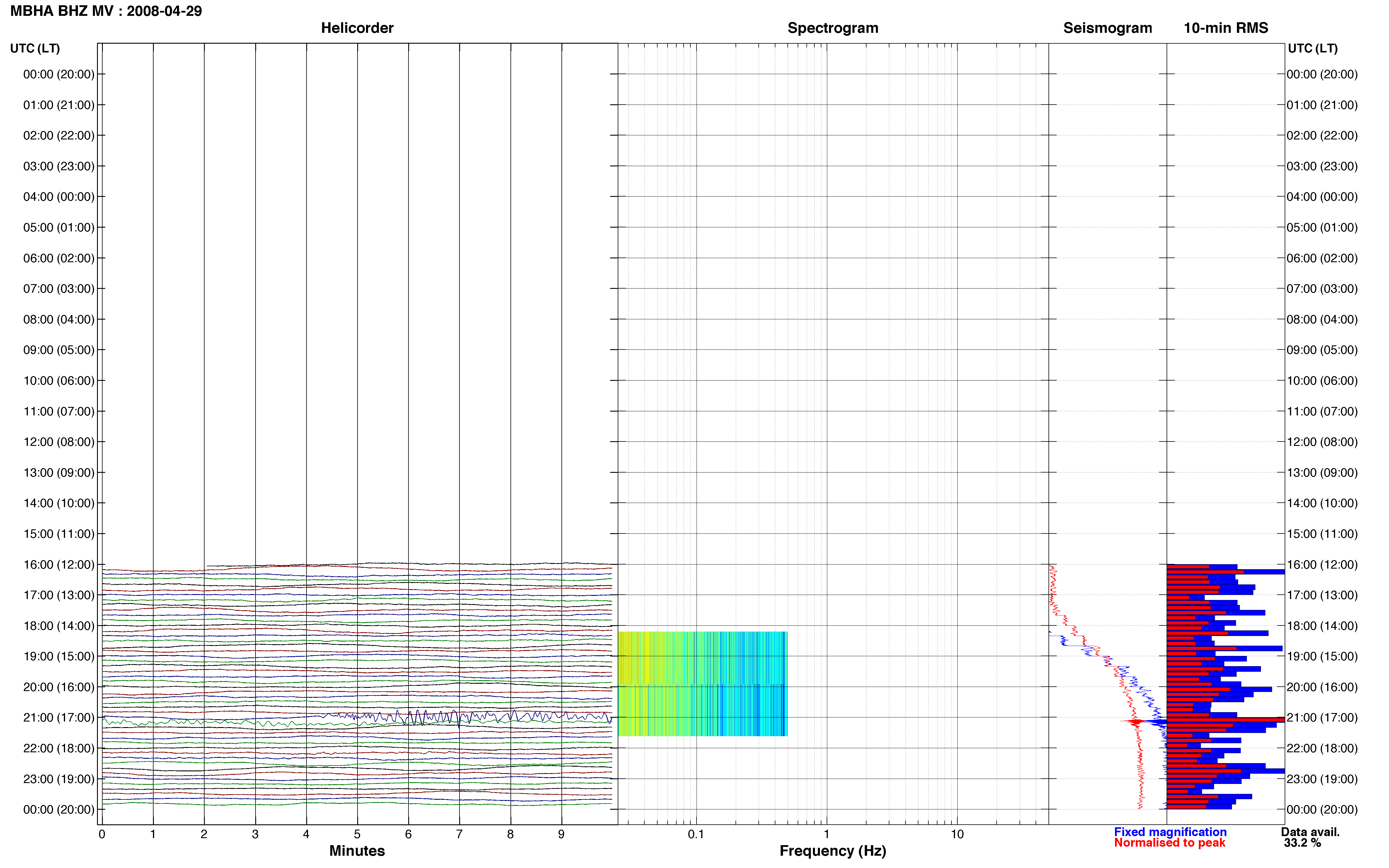Click the left '21:00 (17:00)' time label
The width and height of the screenshot is (1389, 868).
tap(59, 718)
